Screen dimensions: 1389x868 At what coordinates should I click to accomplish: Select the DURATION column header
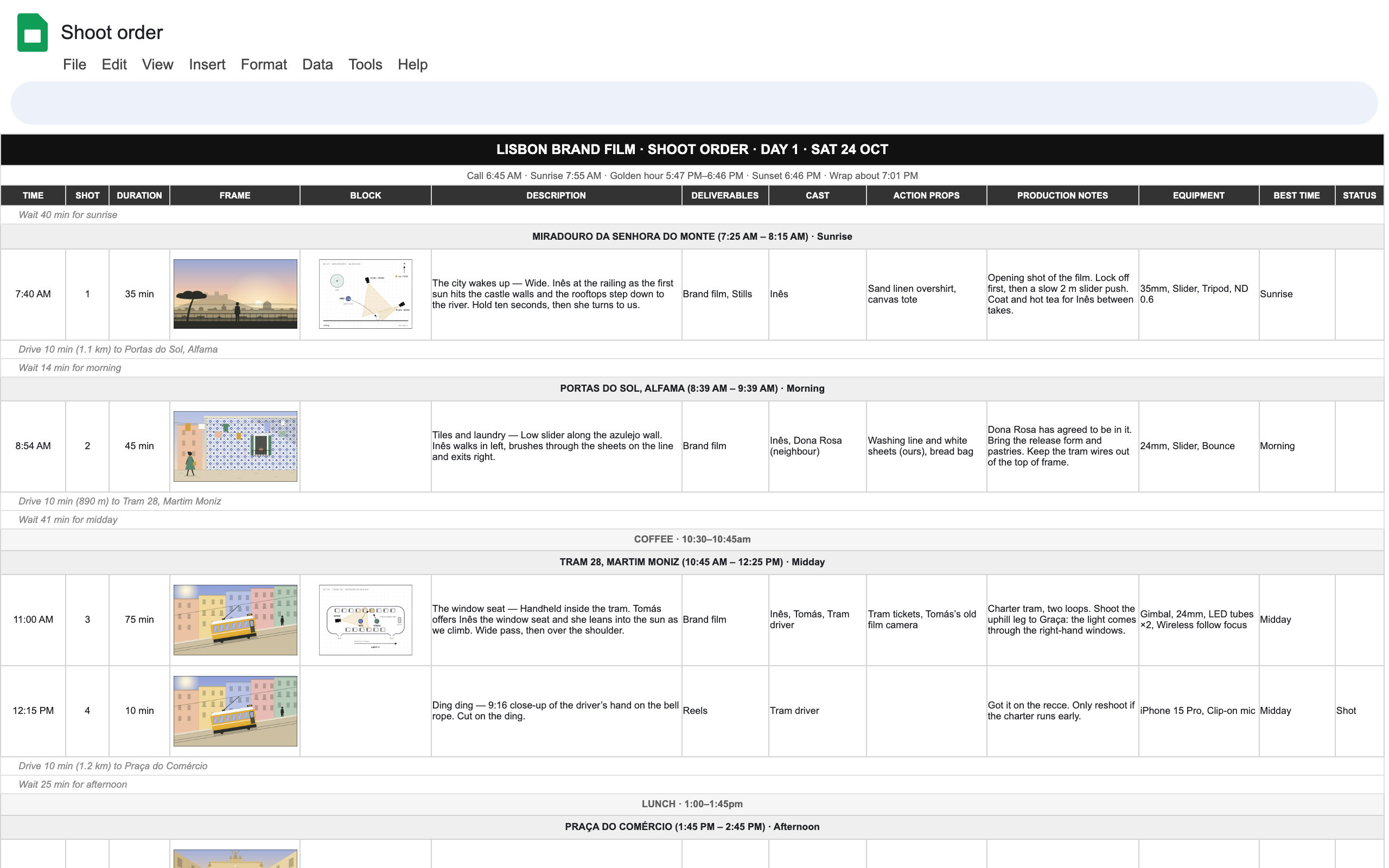(x=139, y=195)
